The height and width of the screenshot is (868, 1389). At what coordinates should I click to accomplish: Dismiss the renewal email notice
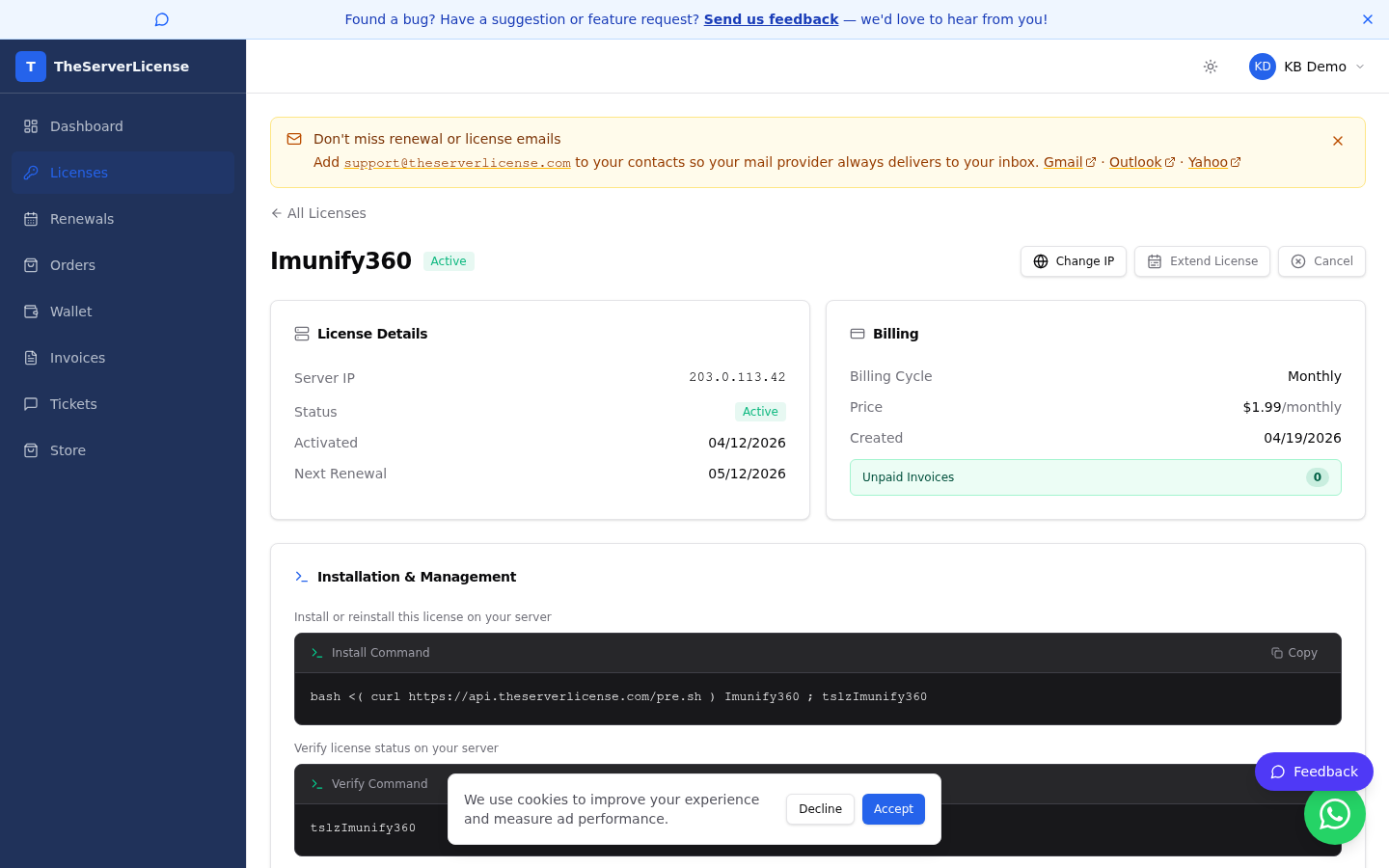(1338, 141)
